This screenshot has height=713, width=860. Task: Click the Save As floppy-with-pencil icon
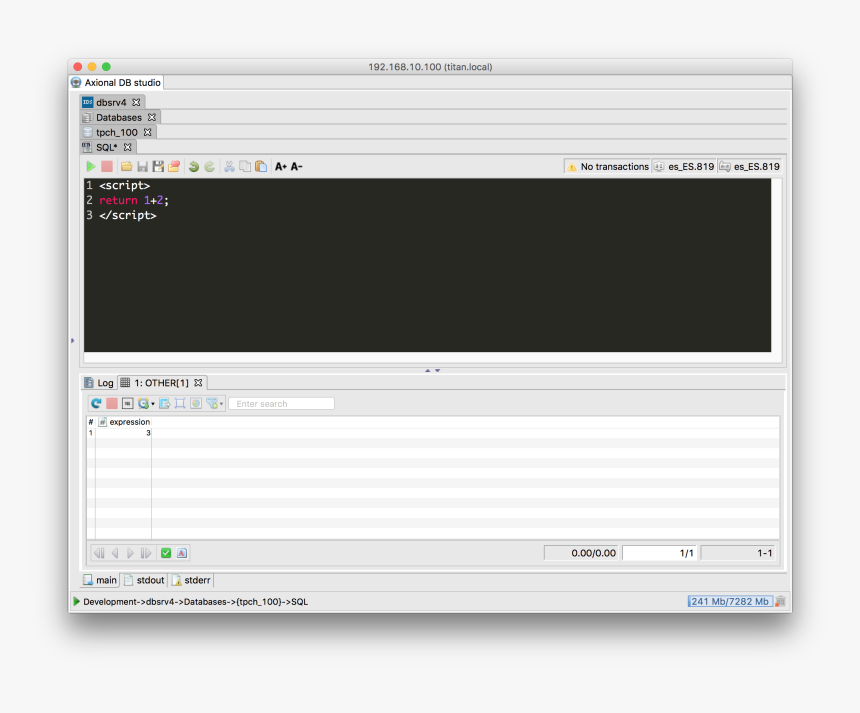point(159,167)
